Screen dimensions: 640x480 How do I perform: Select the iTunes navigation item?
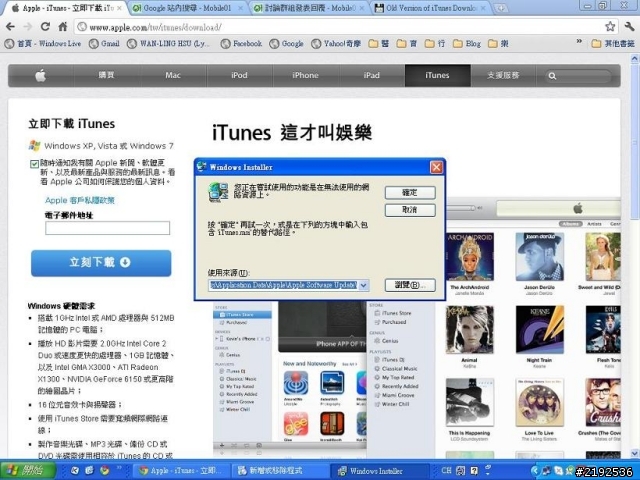click(438, 75)
